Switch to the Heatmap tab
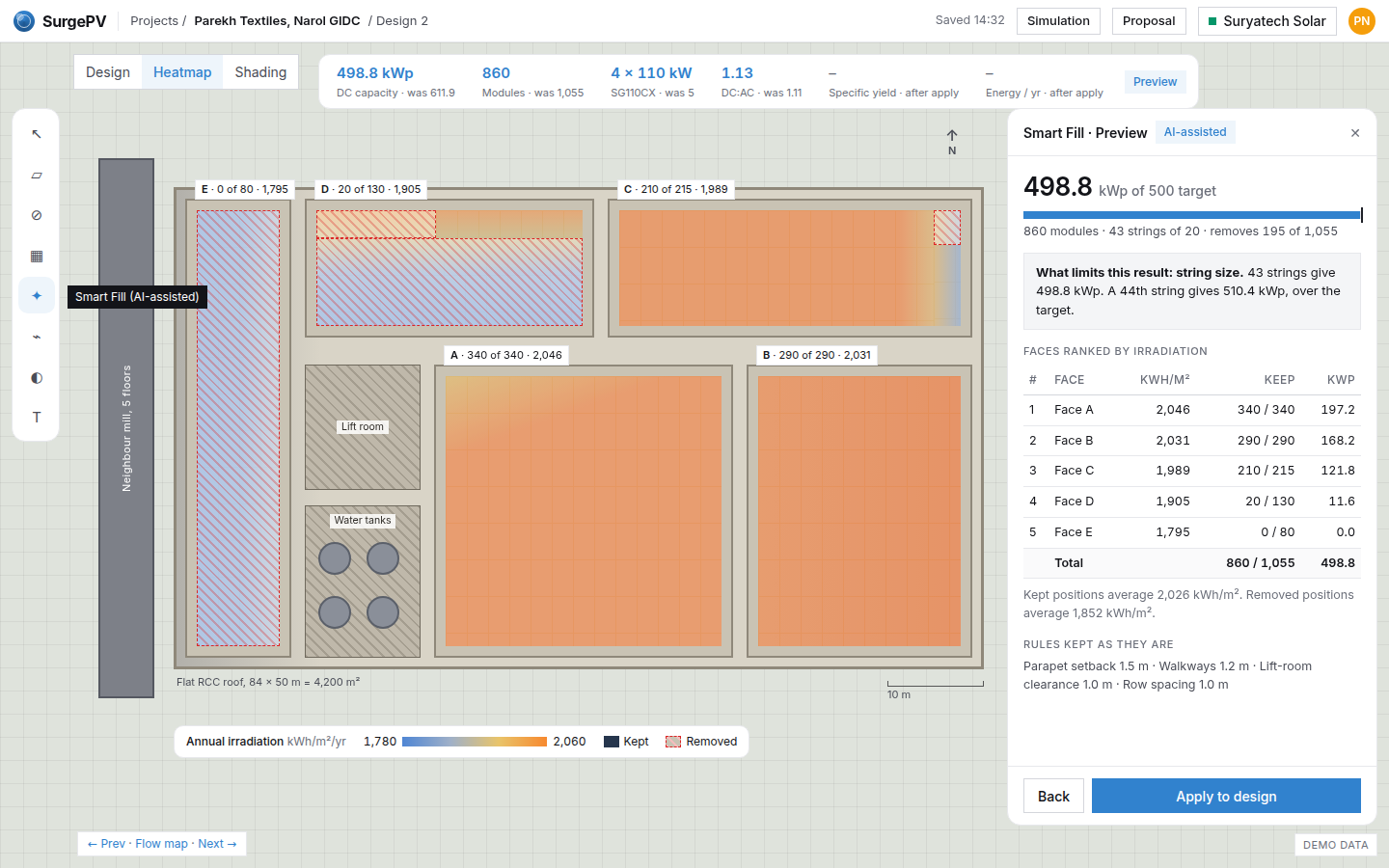Image resolution: width=1389 pixels, height=868 pixels. pos(182,72)
